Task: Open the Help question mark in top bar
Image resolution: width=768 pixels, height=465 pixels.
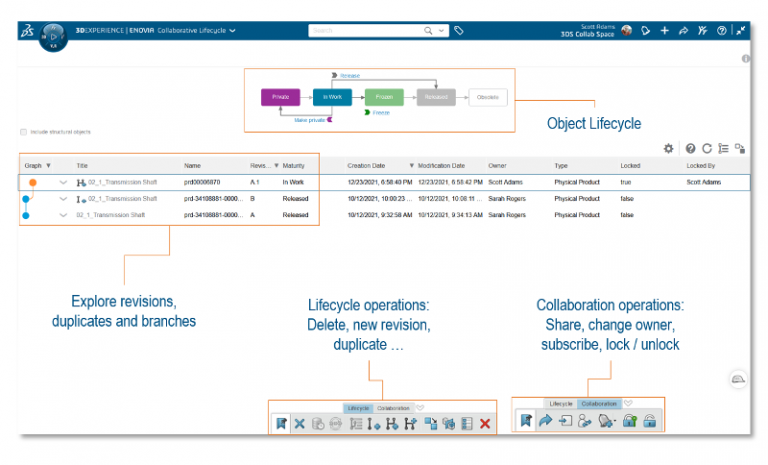Action: point(721,31)
